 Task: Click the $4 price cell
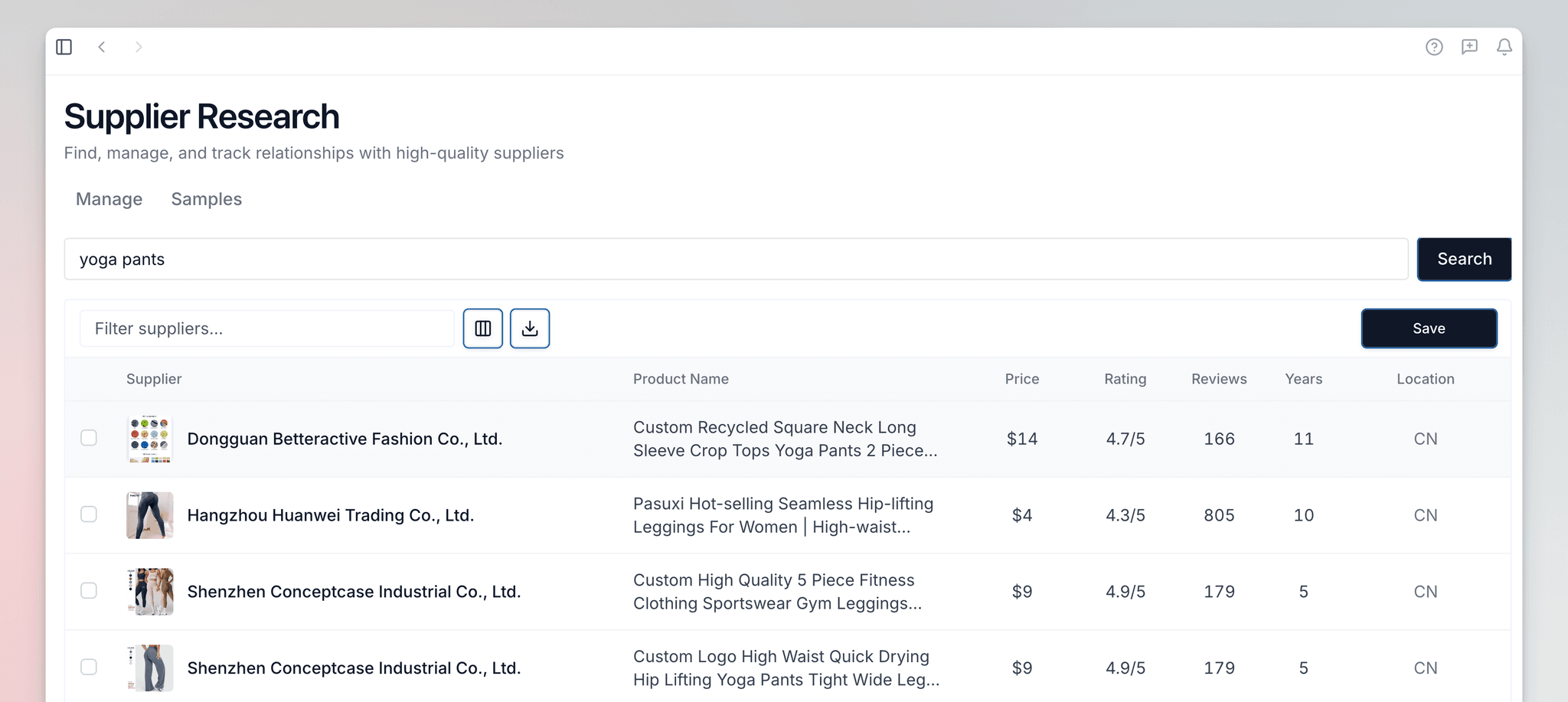[1022, 515]
